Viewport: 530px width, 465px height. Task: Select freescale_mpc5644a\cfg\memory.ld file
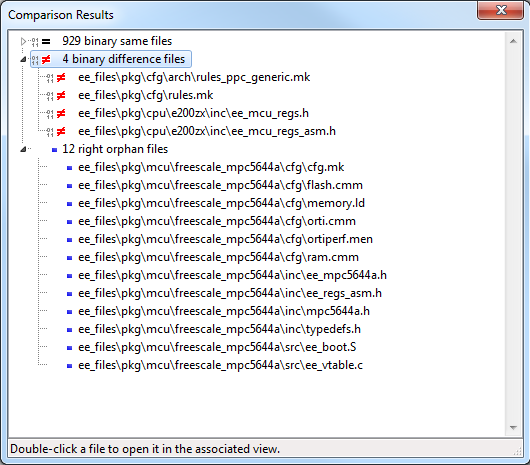point(221,203)
